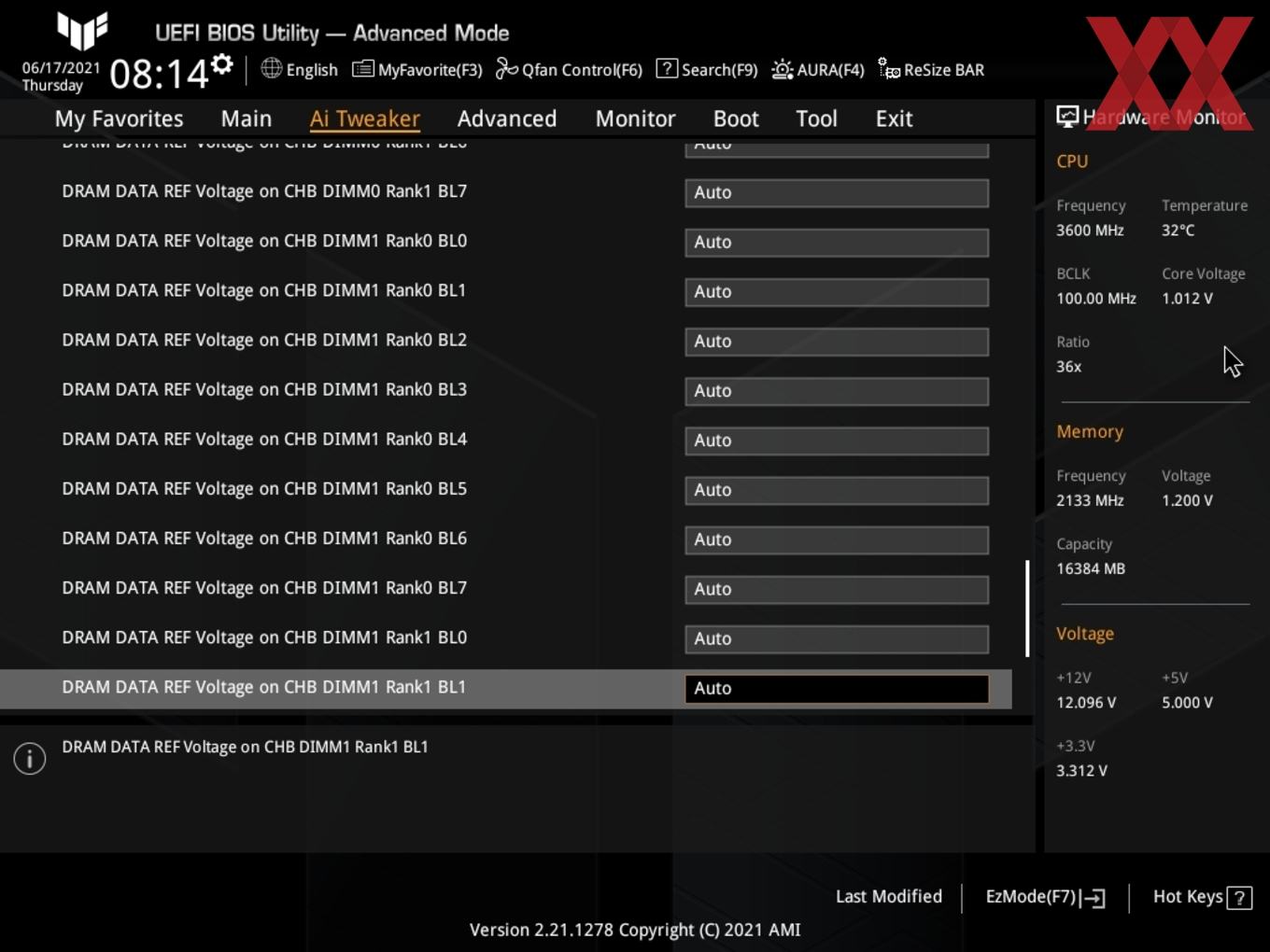Click the Hot Keys question mark icon
Image resolution: width=1270 pixels, height=952 pixels.
coord(1239,898)
